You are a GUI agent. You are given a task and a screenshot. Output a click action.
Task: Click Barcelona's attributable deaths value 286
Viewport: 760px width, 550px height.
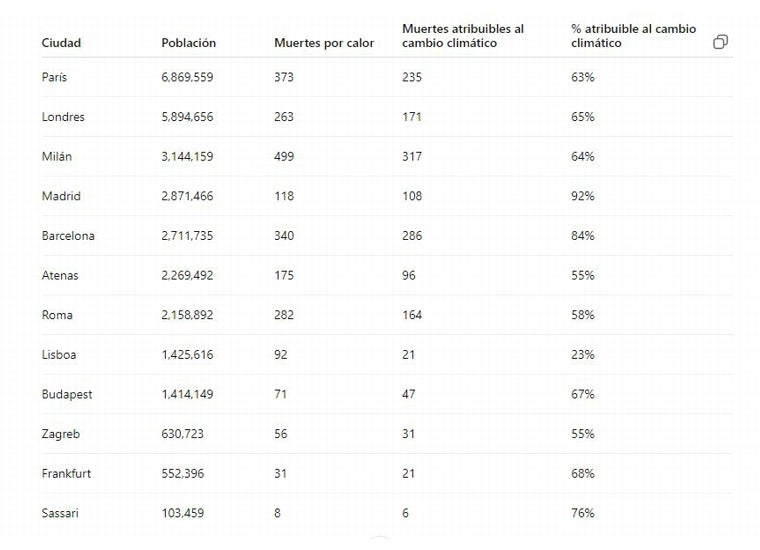click(x=412, y=236)
